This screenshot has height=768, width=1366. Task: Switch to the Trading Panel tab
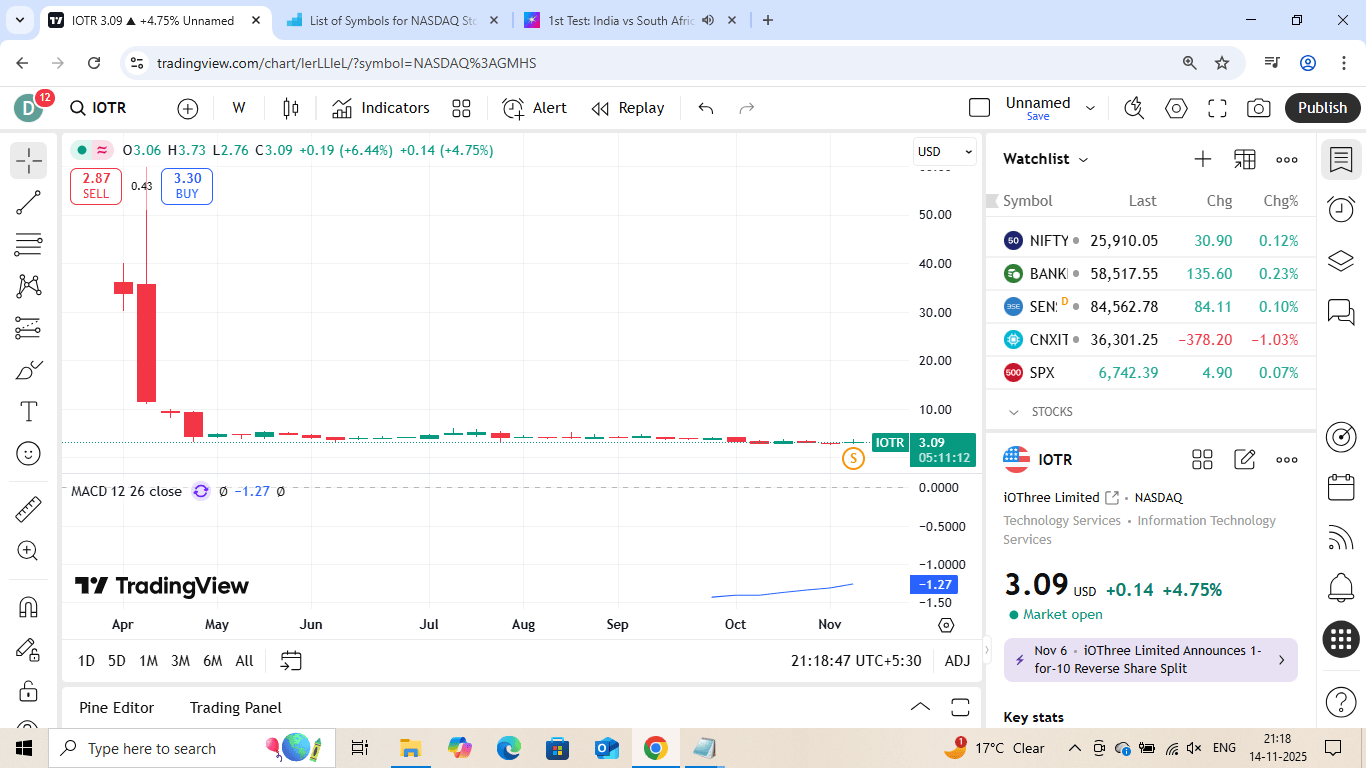[x=236, y=708]
